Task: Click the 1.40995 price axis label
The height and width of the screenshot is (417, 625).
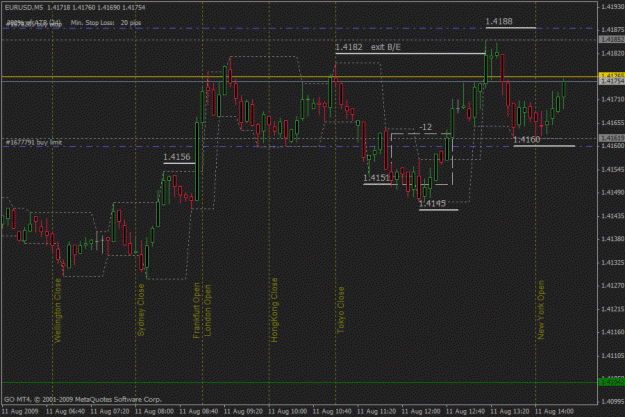Action: pyautogui.click(x=613, y=401)
